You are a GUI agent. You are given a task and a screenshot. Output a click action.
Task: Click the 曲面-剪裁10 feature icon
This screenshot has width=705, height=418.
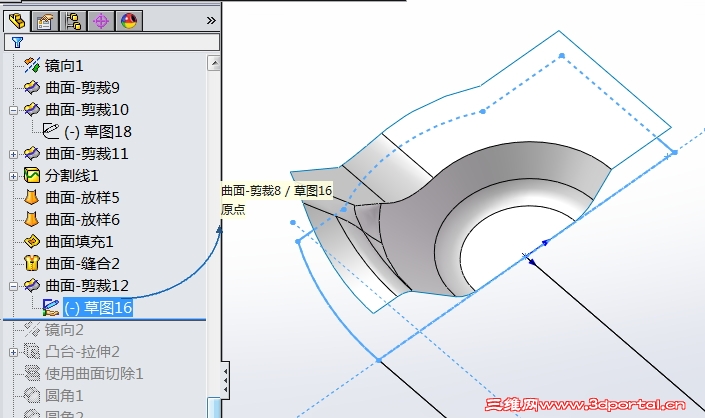click(x=32, y=109)
